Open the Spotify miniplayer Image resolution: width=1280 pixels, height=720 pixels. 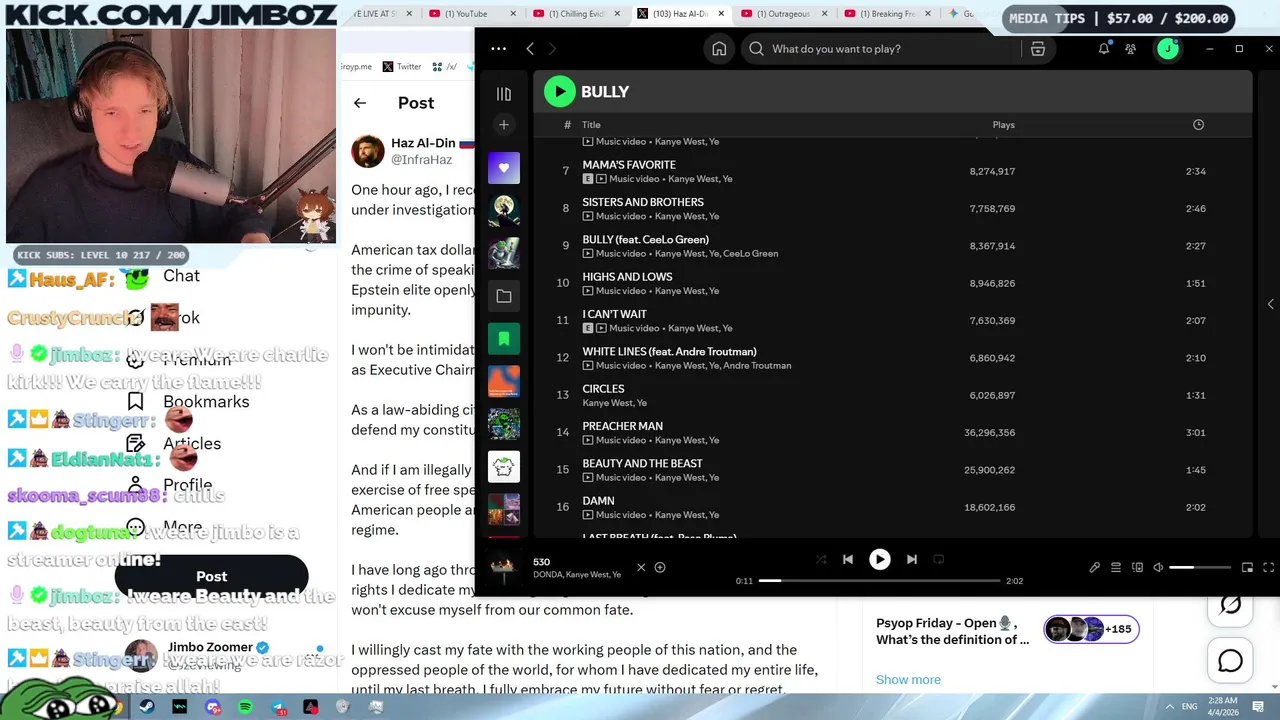click(x=1247, y=568)
